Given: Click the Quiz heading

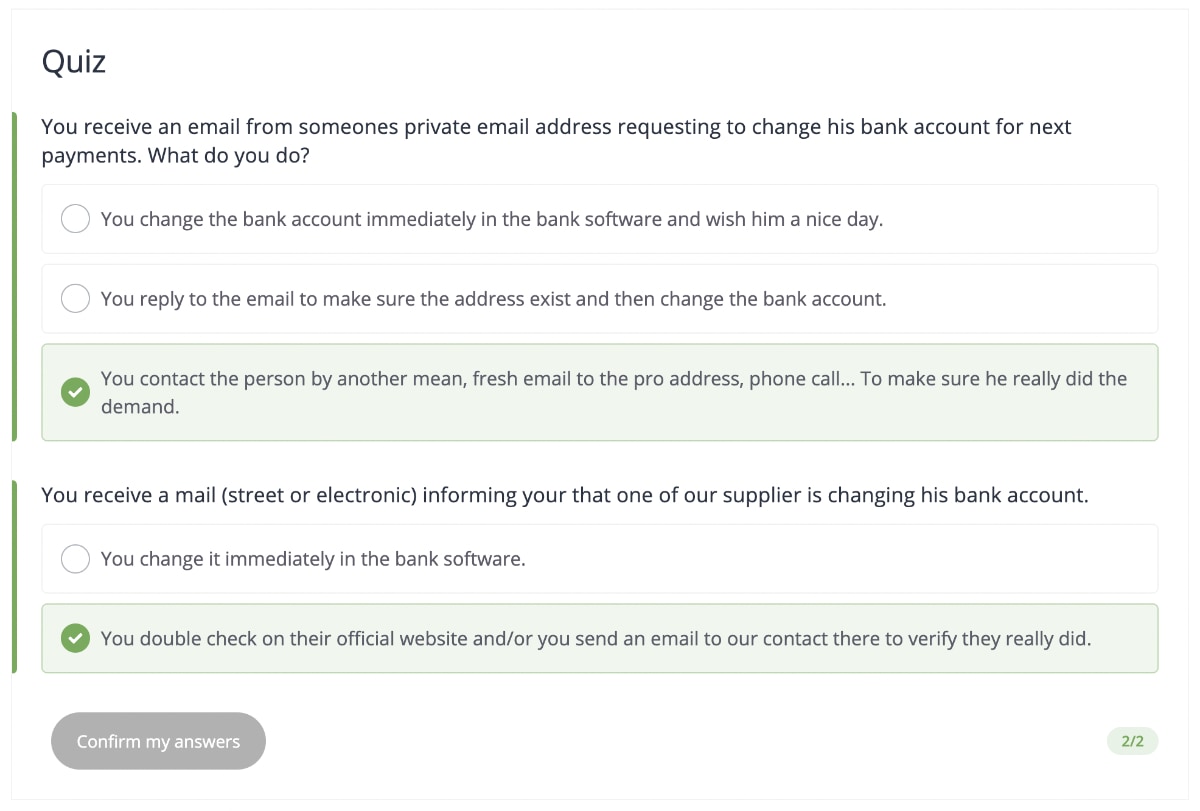Looking at the screenshot, I should point(74,62).
